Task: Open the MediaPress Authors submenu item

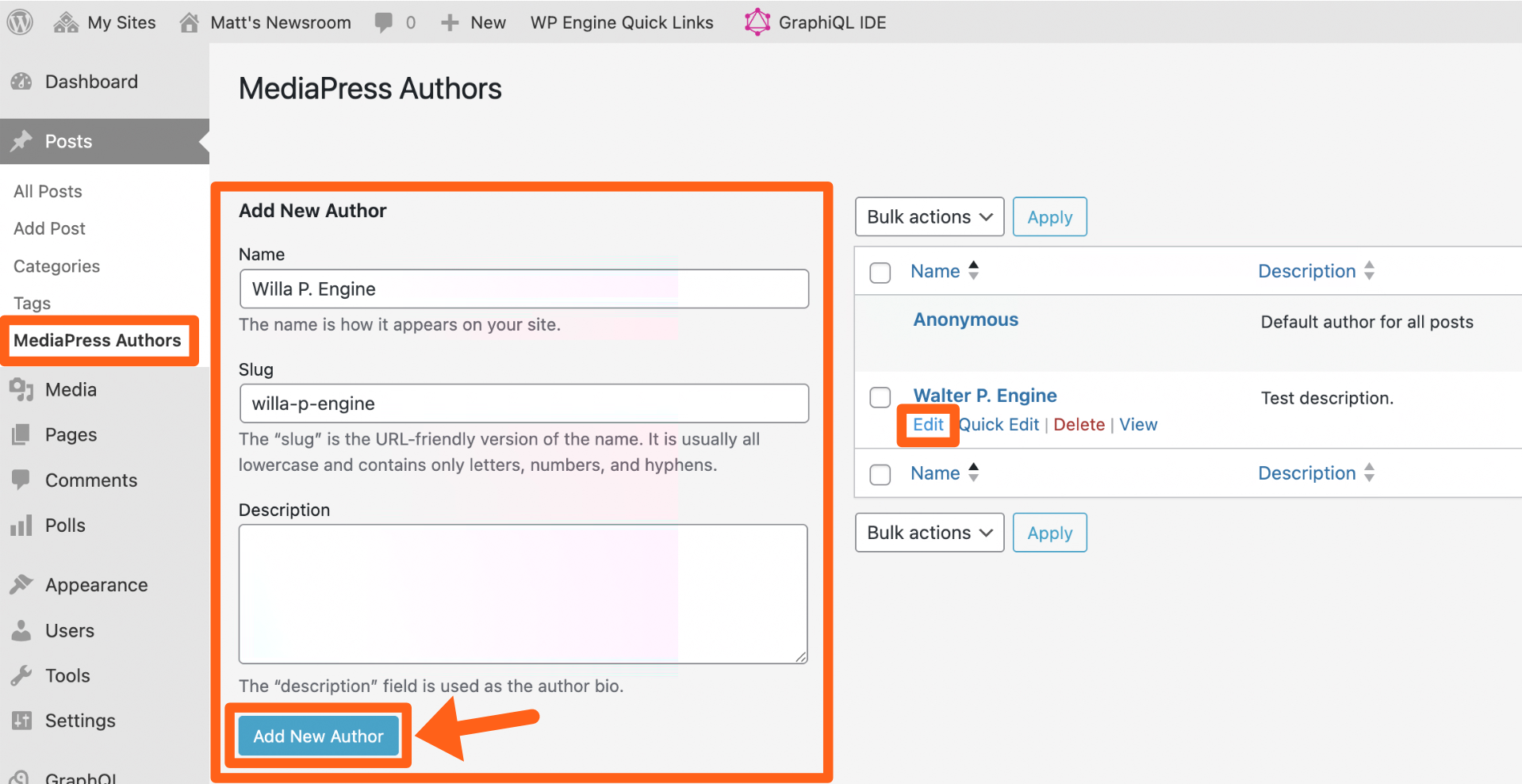Action: (98, 340)
